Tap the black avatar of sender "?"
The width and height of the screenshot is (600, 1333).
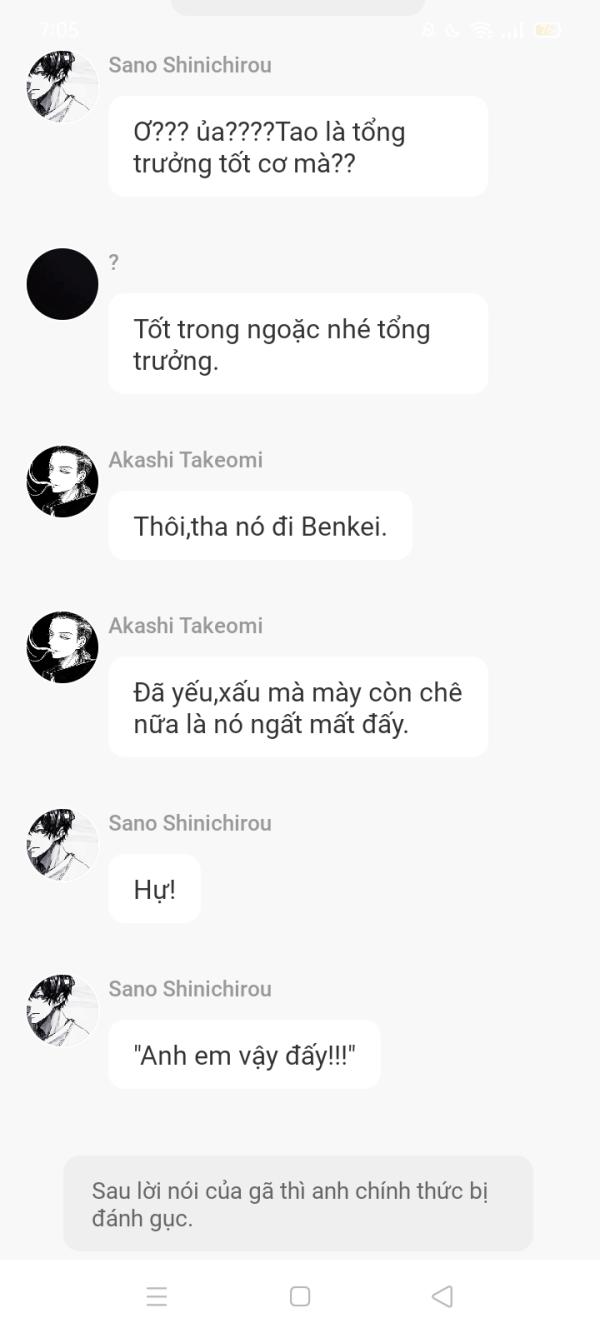click(x=62, y=284)
